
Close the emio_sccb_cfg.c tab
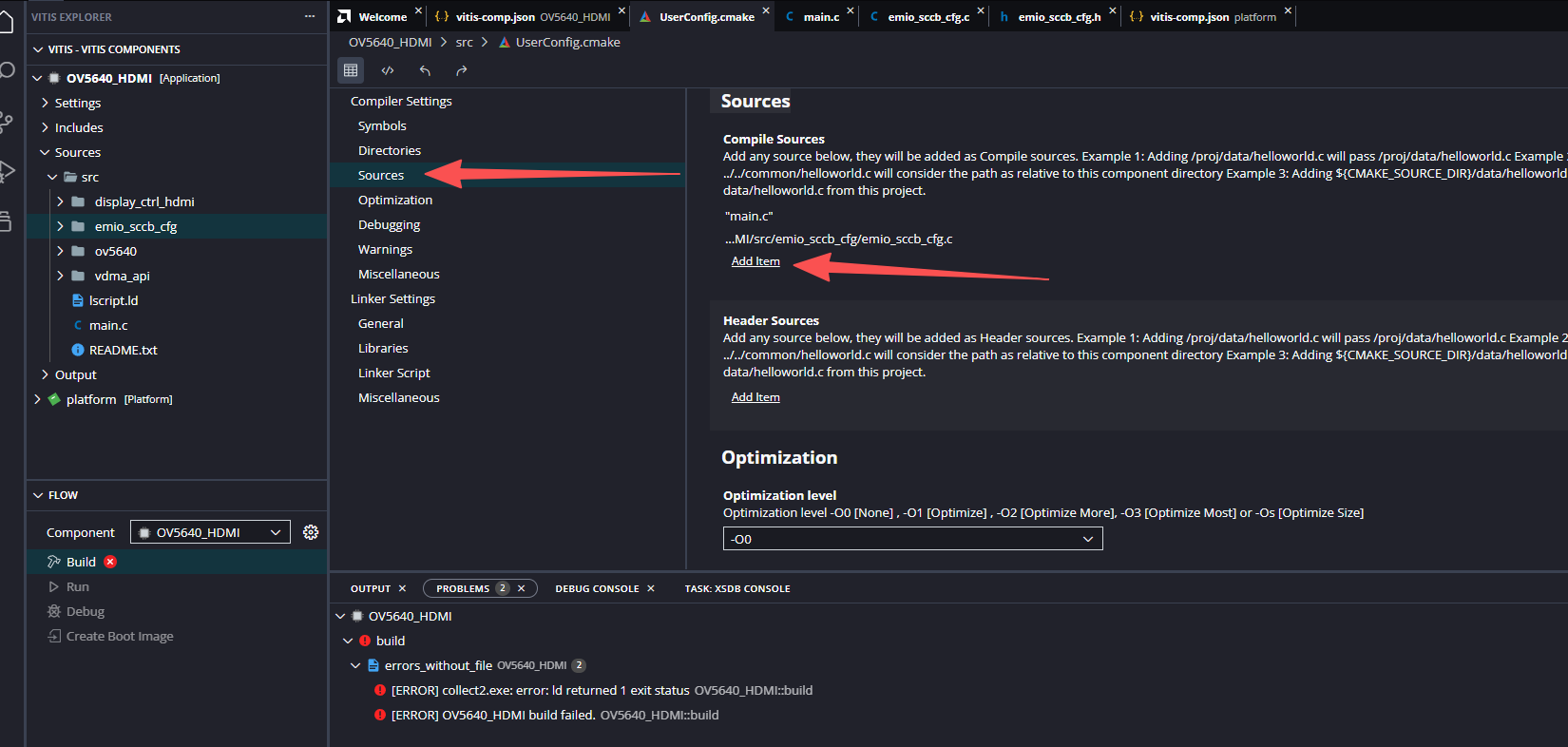tap(981, 10)
